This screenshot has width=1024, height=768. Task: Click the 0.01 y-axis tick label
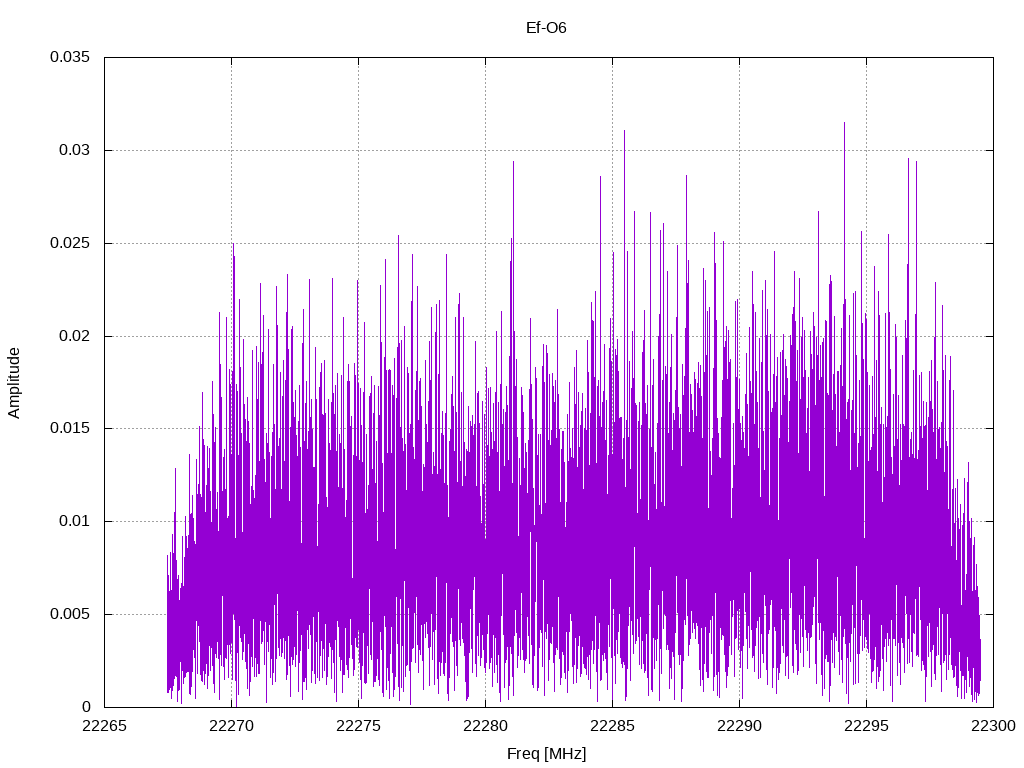(x=74, y=521)
